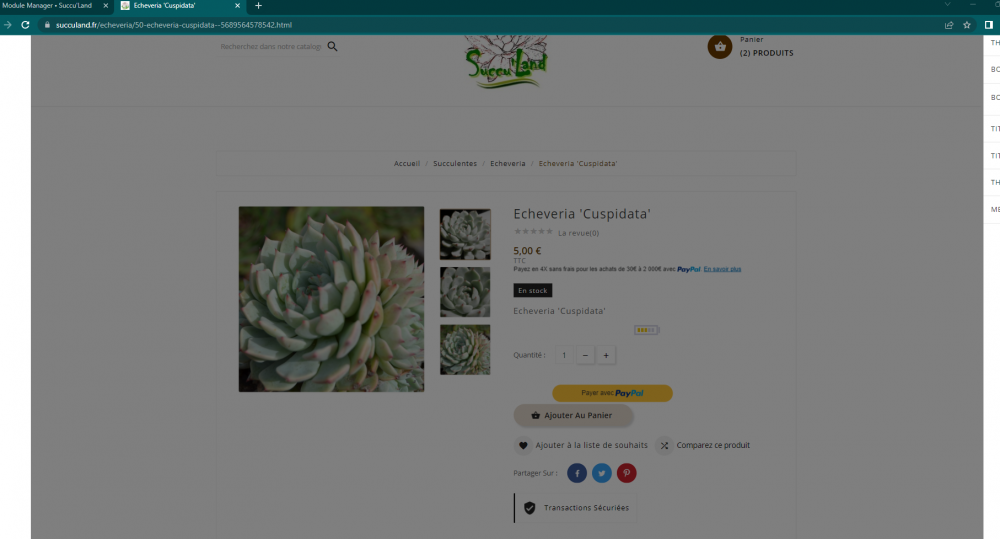Screen dimensions: 1000x539
Task: Click the share page icon in address bar
Action: point(949,25)
